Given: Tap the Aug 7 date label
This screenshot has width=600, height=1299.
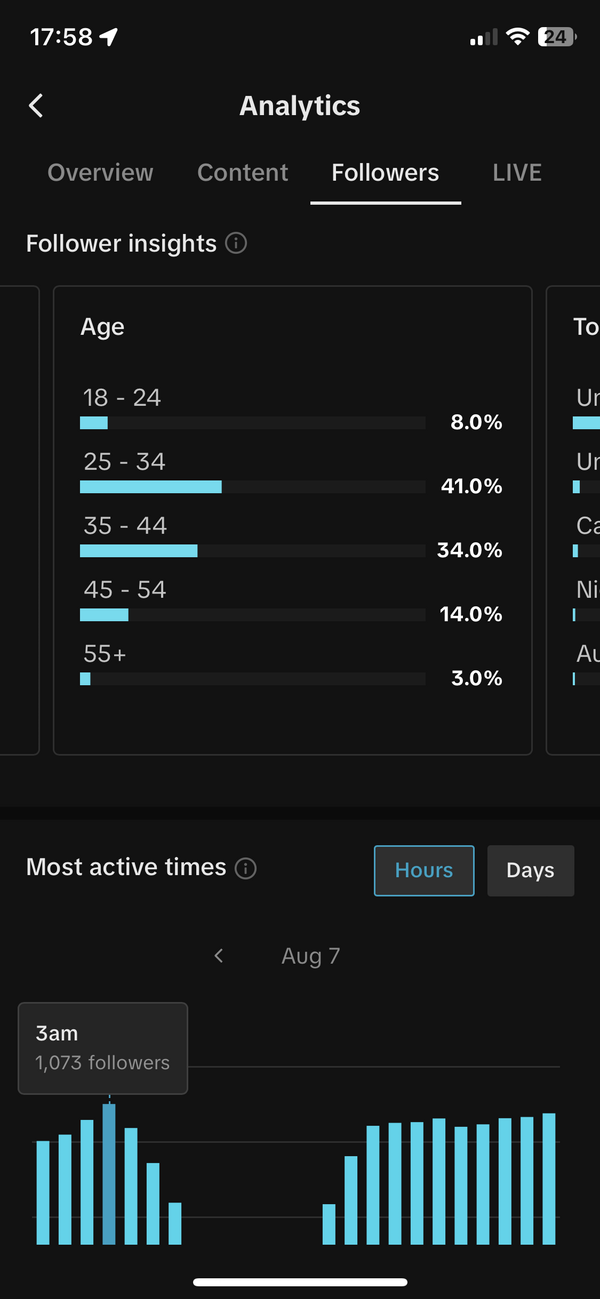Looking at the screenshot, I should [x=310, y=956].
